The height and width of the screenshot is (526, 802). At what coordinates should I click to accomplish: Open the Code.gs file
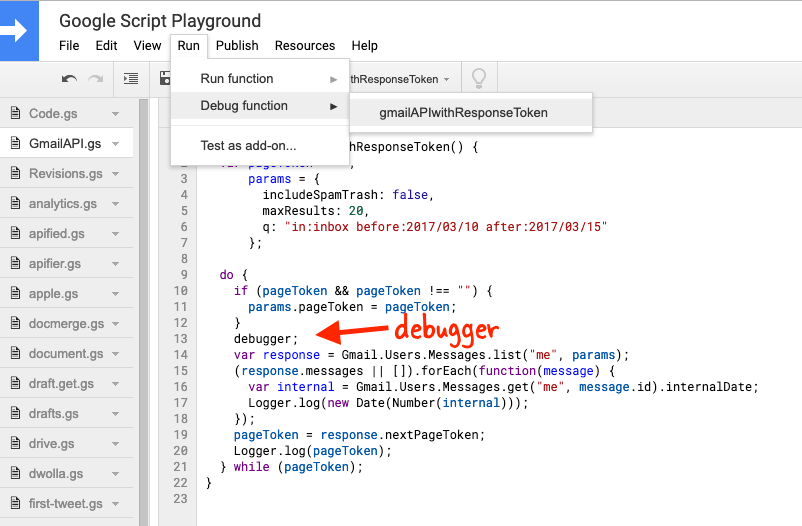click(53, 114)
